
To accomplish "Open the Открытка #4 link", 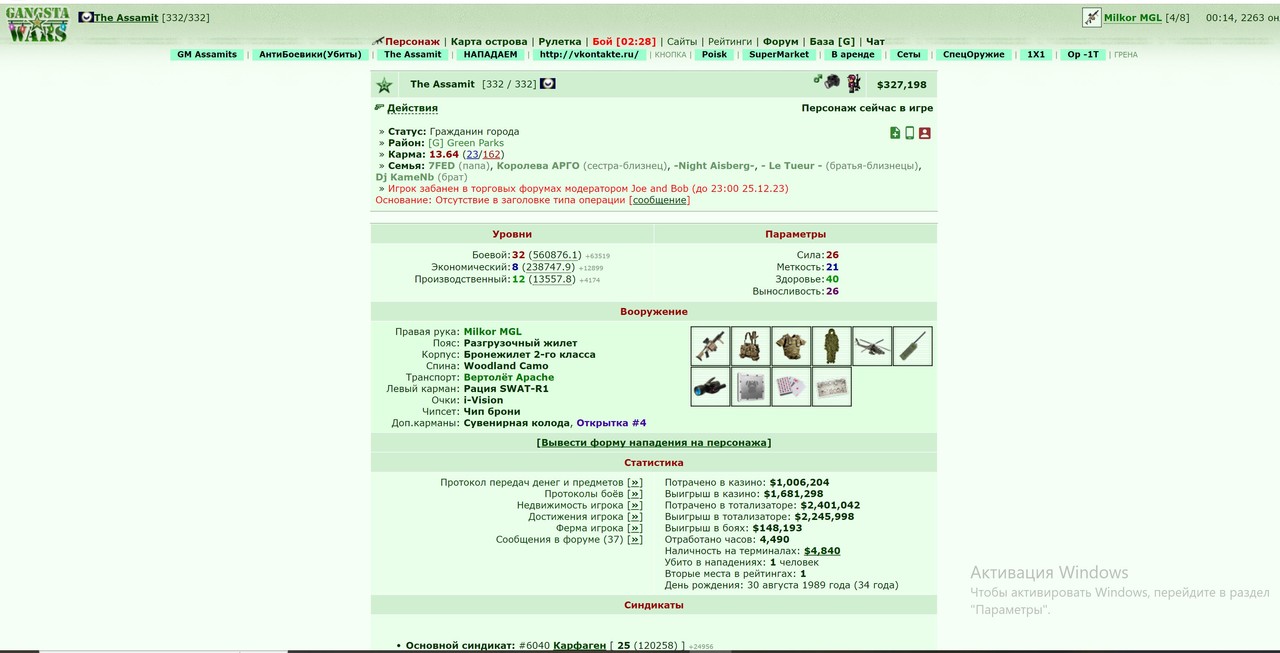I will pos(611,423).
